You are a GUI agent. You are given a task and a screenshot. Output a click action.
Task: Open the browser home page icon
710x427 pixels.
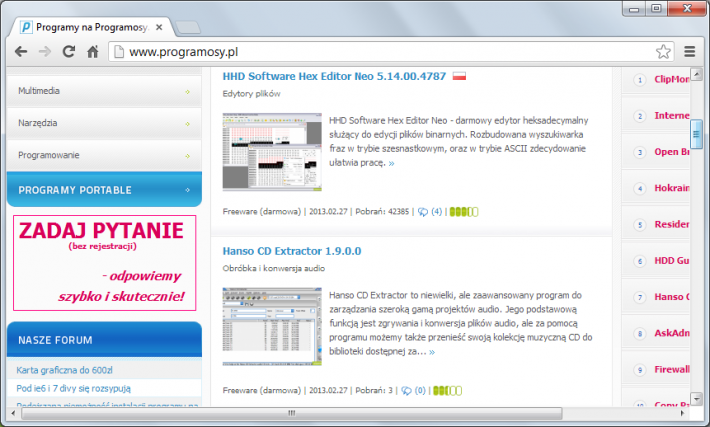coord(93,52)
